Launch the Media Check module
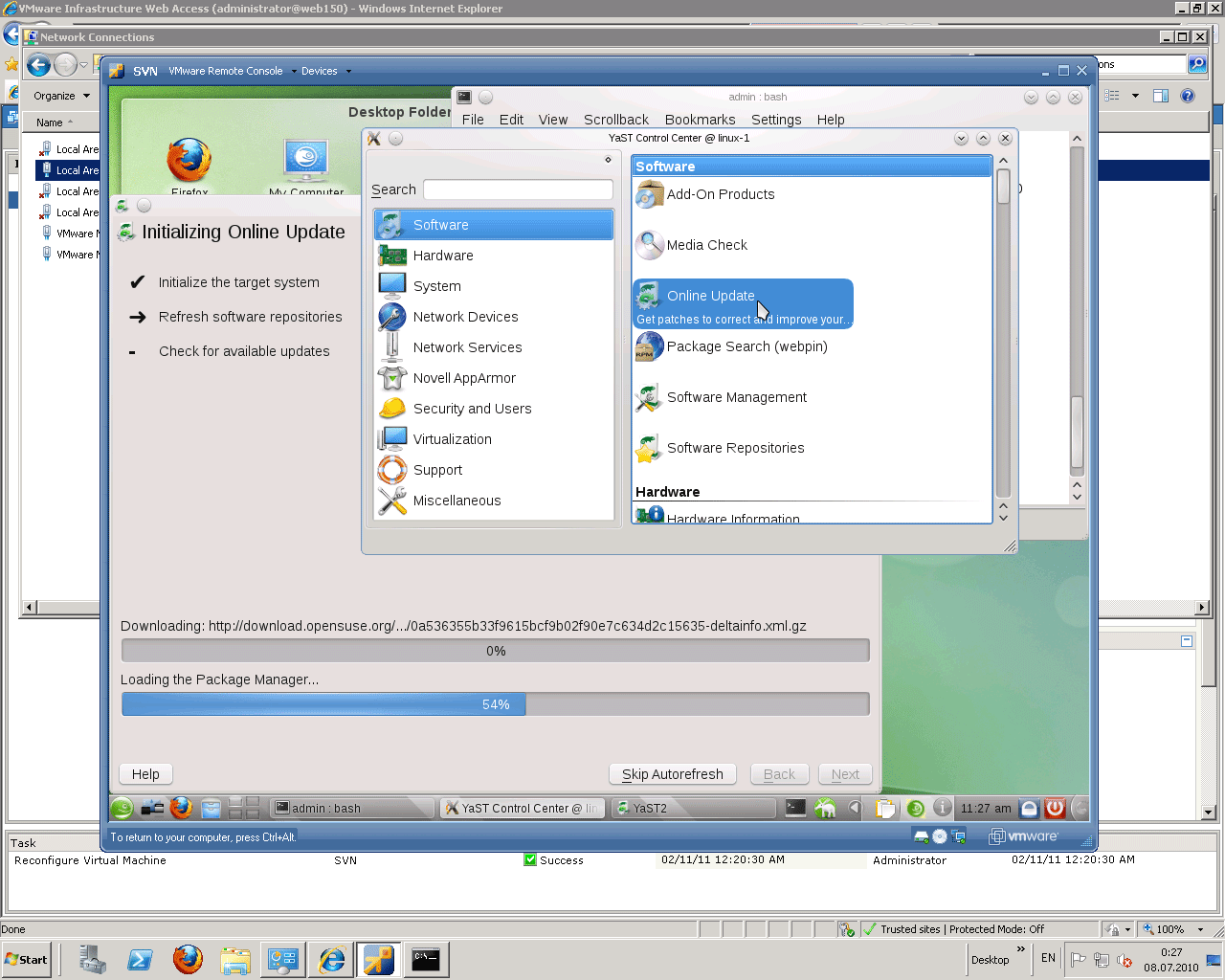The height and width of the screenshot is (980, 1225). (x=692, y=245)
